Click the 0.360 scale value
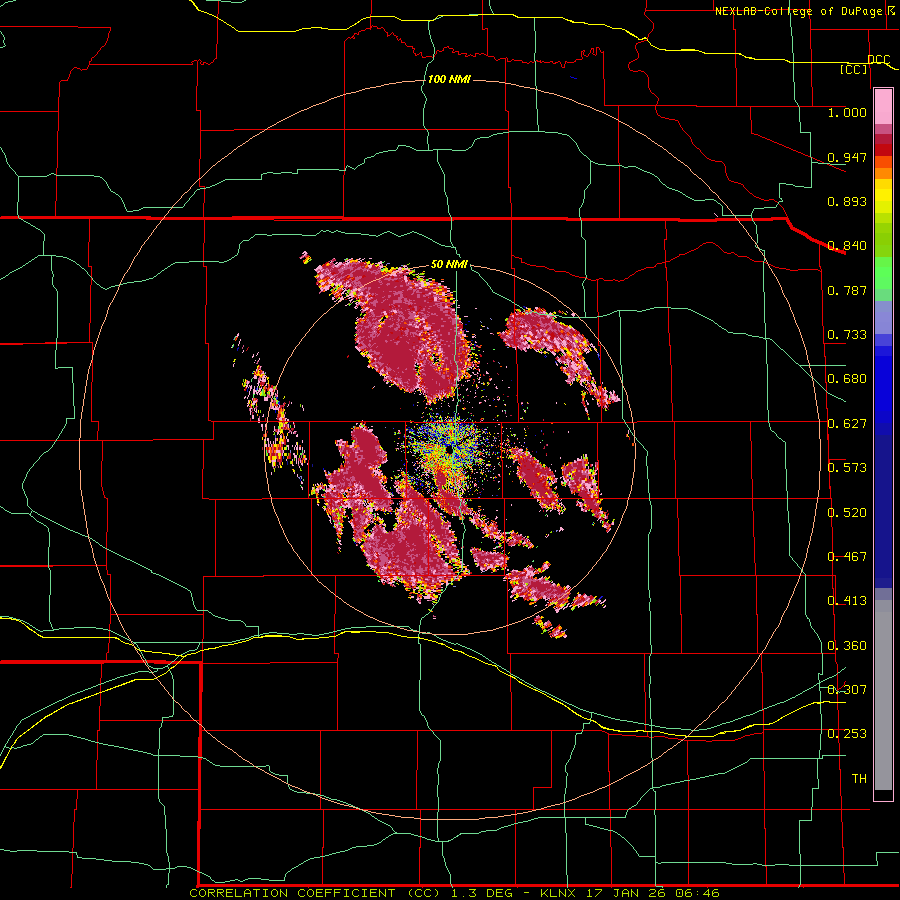Screen dimensions: 900x900 [x=847, y=646]
